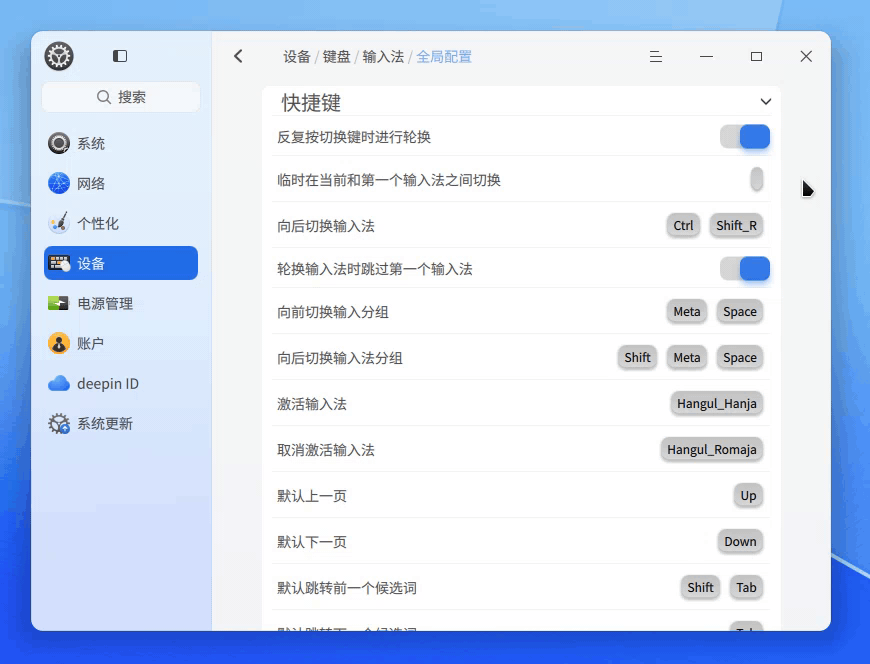Click 全局配置 breadcrumb
The image size is (870, 664).
coord(444,57)
